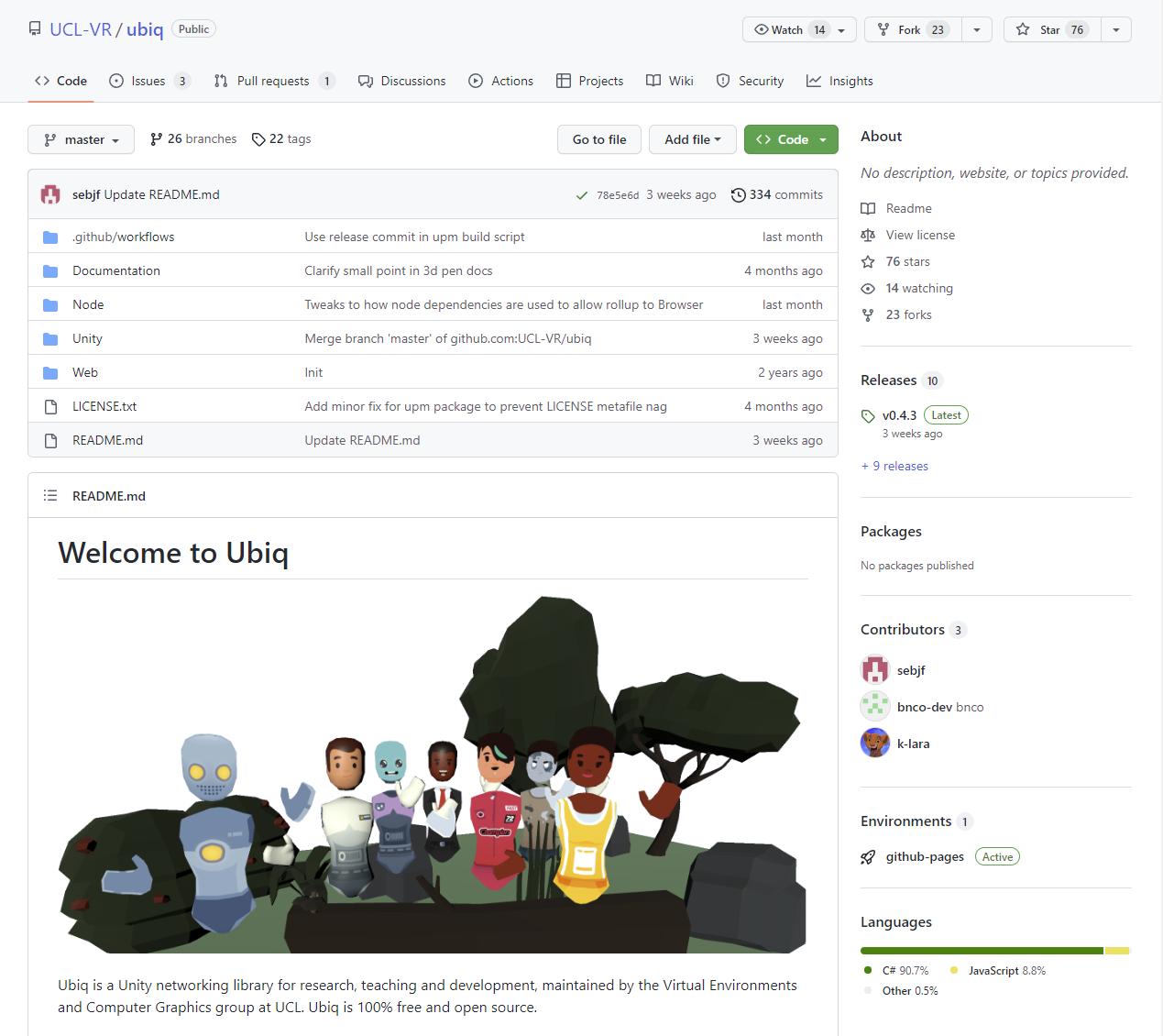Click the README.md file icon in file list
Viewport: 1163px width, 1036px height.
click(x=50, y=440)
